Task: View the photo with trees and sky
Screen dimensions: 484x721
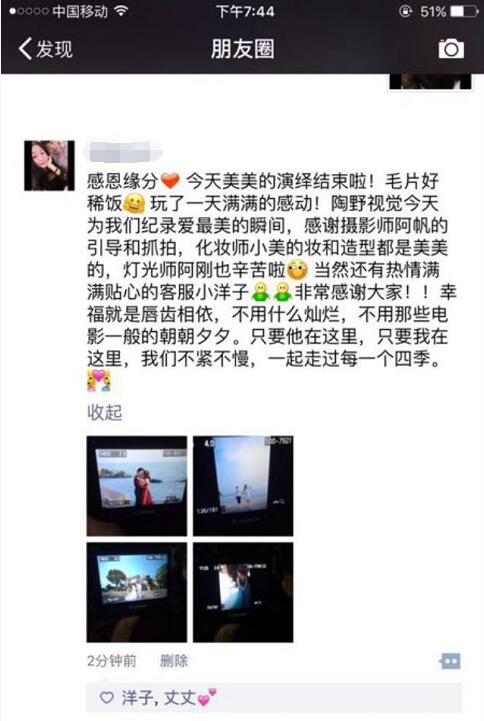Action: click(x=137, y=592)
